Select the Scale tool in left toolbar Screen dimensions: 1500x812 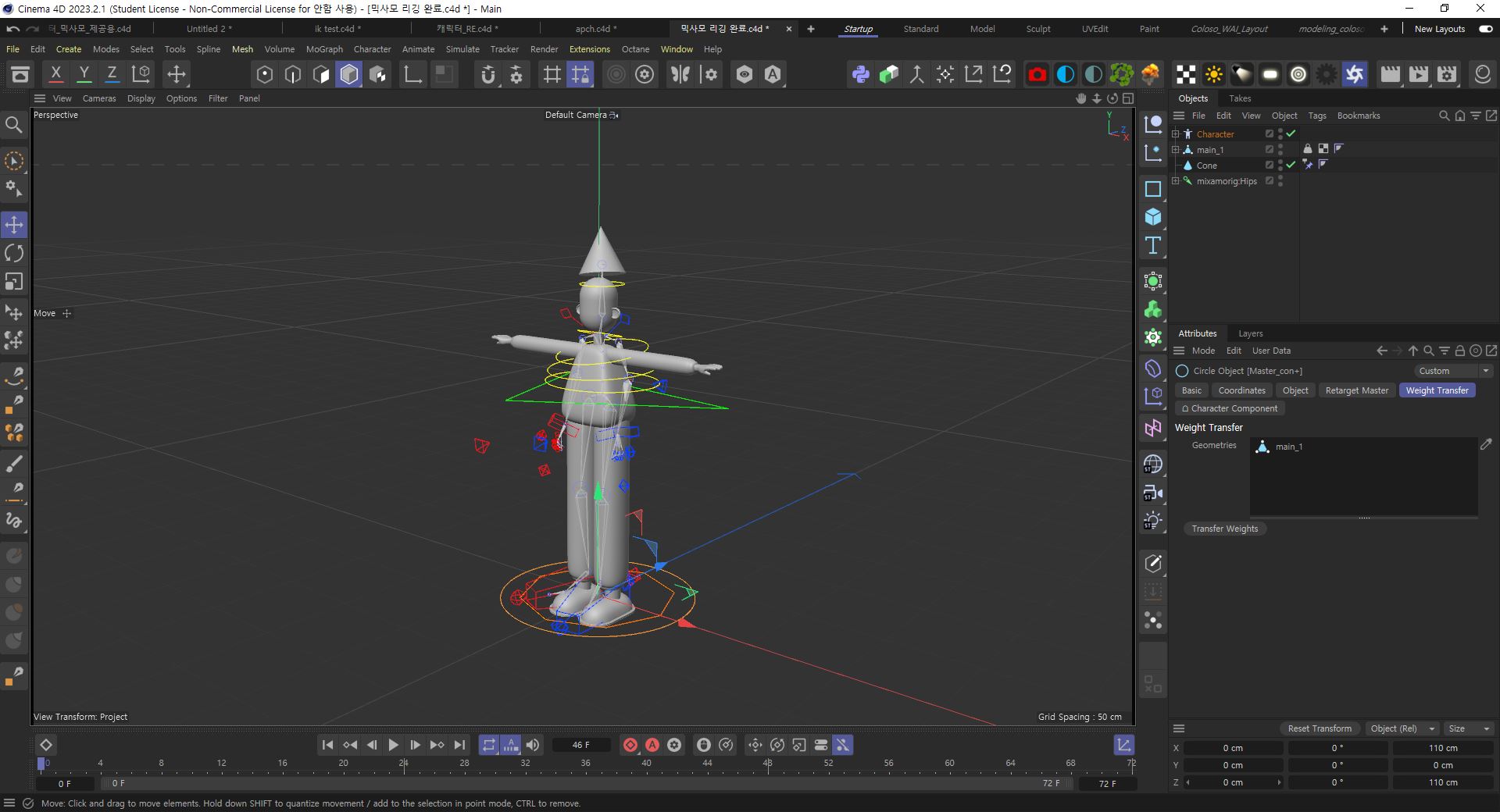pos(14,281)
